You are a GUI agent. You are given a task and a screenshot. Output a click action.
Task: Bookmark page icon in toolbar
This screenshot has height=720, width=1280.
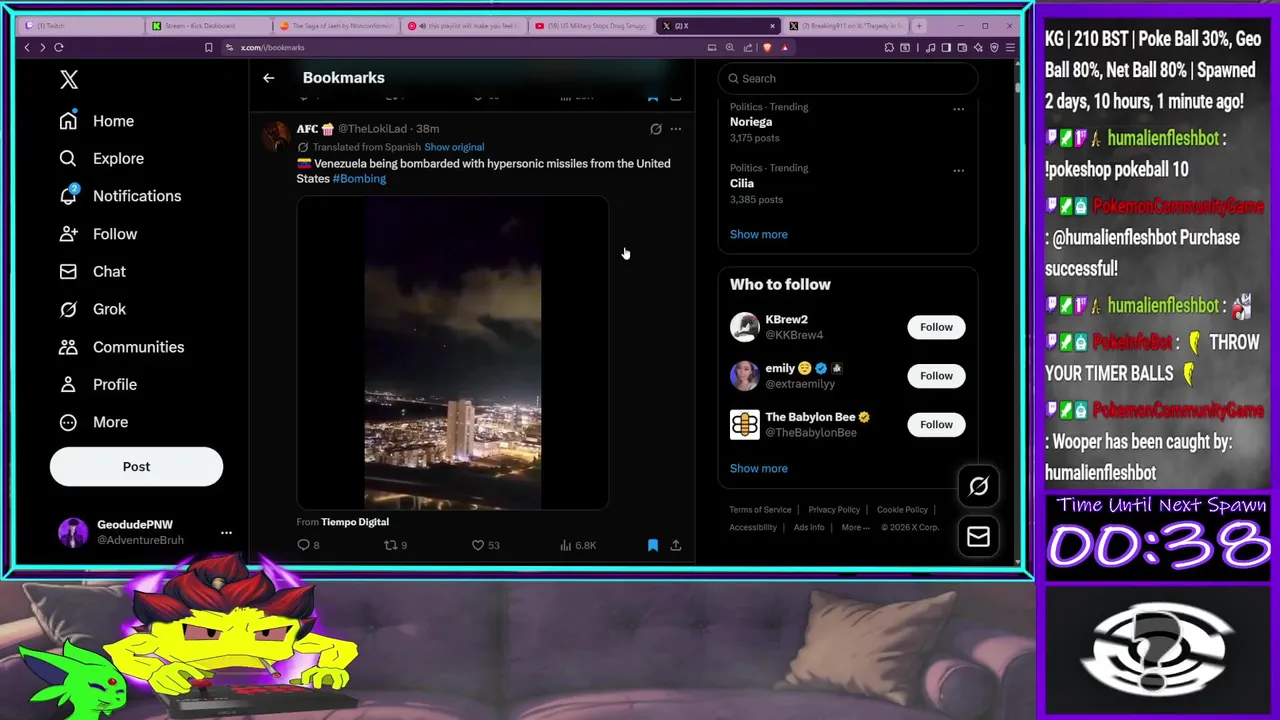(208, 47)
